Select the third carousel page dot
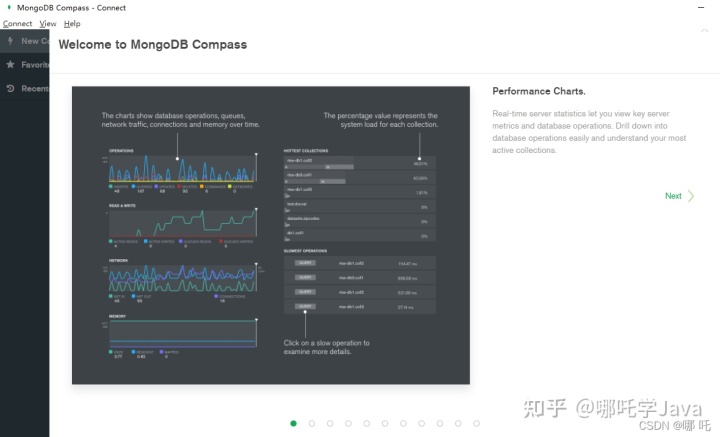This screenshot has height=437, width=720. coord(330,423)
